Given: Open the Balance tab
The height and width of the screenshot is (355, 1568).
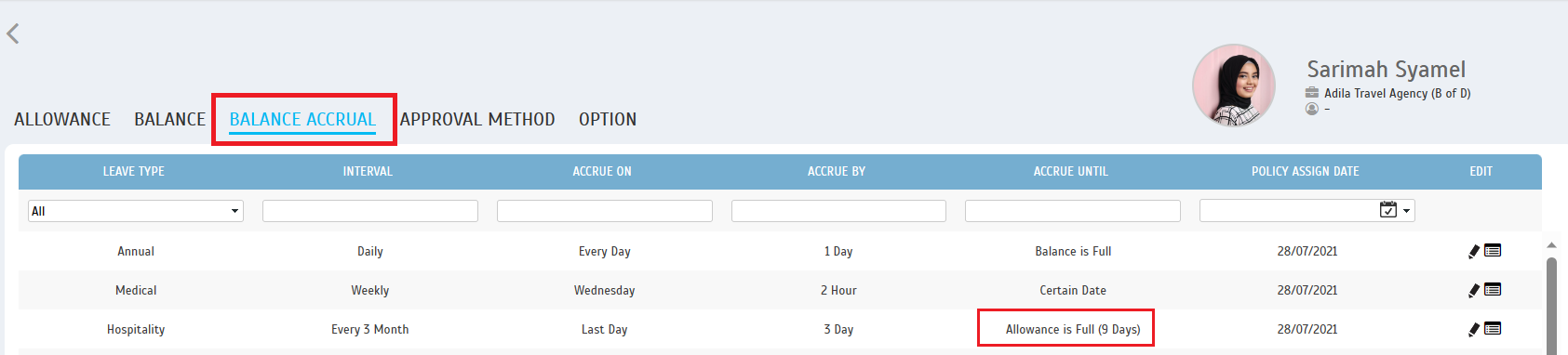Looking at the screenshot, I should (169, 119).
